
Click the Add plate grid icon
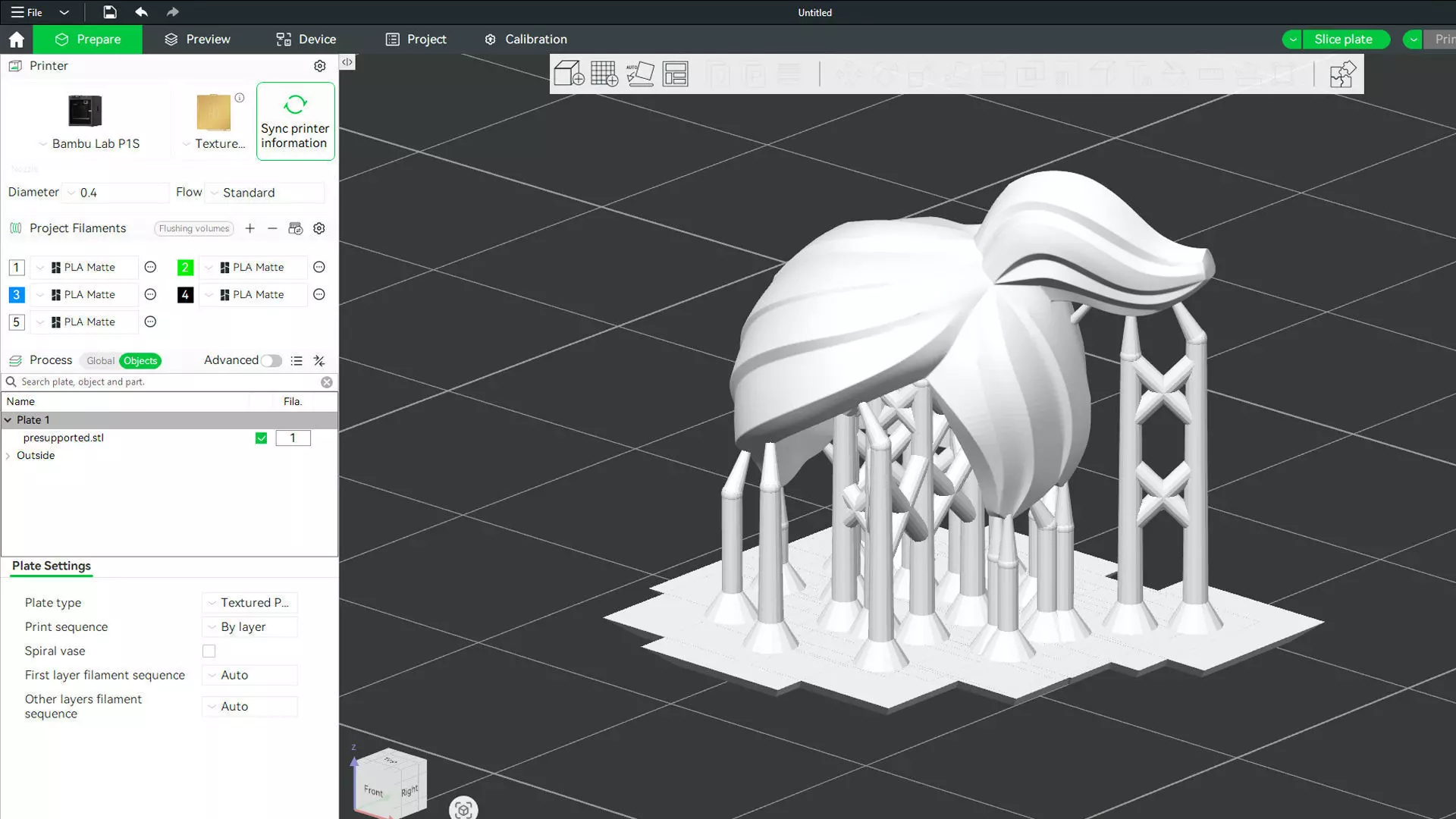[604, 74]
